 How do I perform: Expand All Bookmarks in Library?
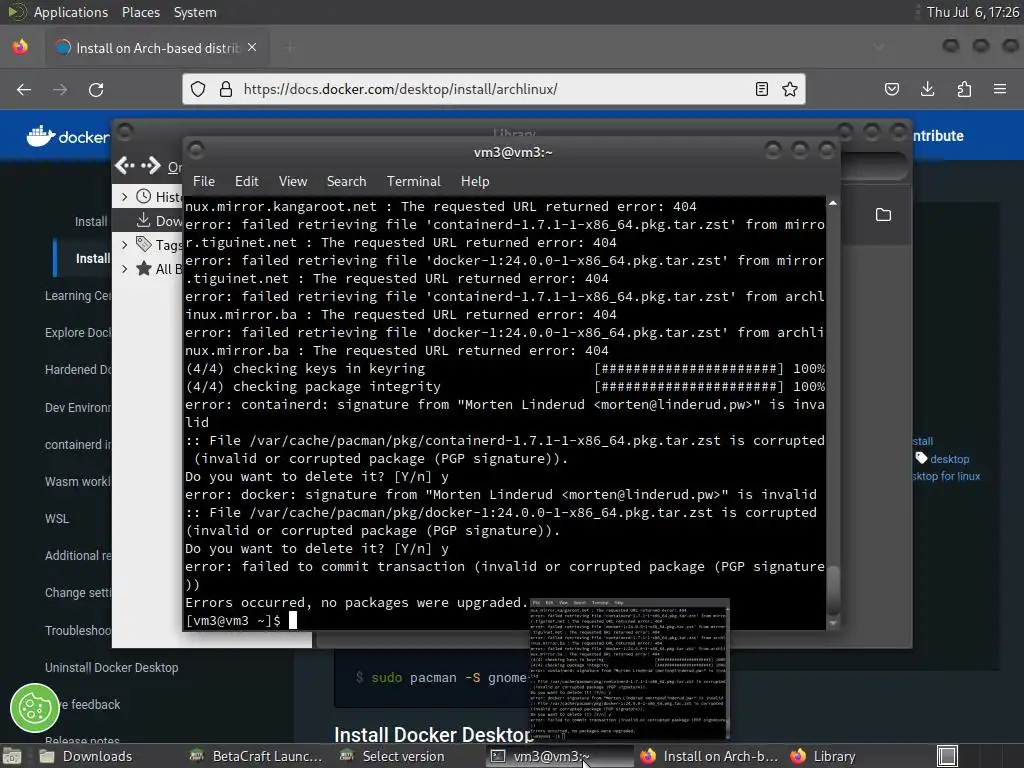point(125,268)
